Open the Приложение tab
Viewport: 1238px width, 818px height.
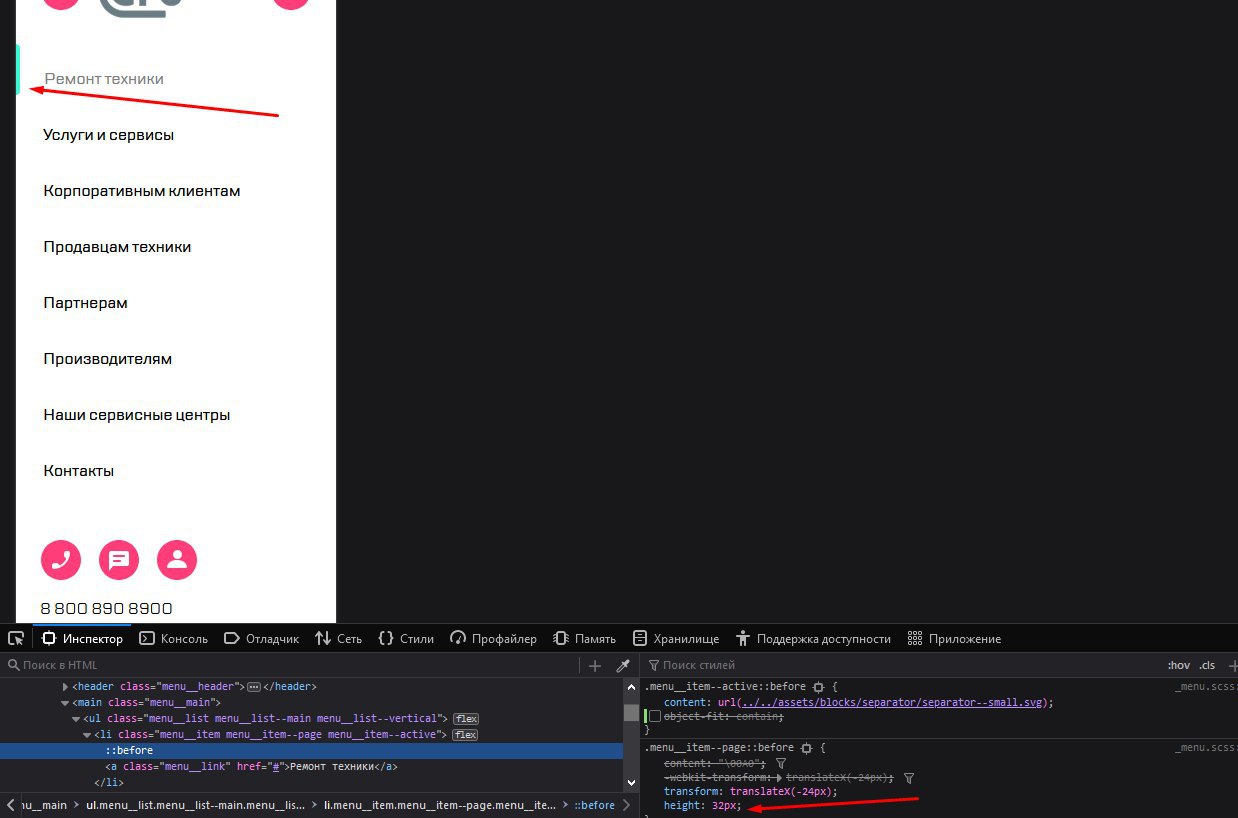(x=954, y=638)
